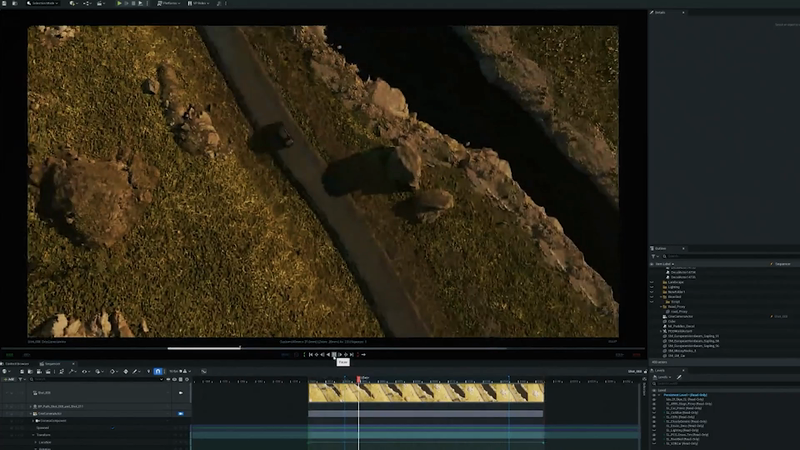Image resolution: width=800 pixels, height=450 pixels.
Task: Toggle the highlighted blue snapping icon in Sequencer
Action: click(158, 371)
